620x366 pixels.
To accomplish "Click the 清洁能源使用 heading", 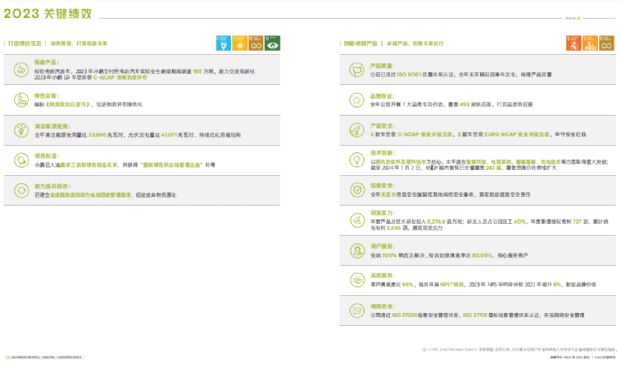I will pyautogui.click(x=52, y=126).
